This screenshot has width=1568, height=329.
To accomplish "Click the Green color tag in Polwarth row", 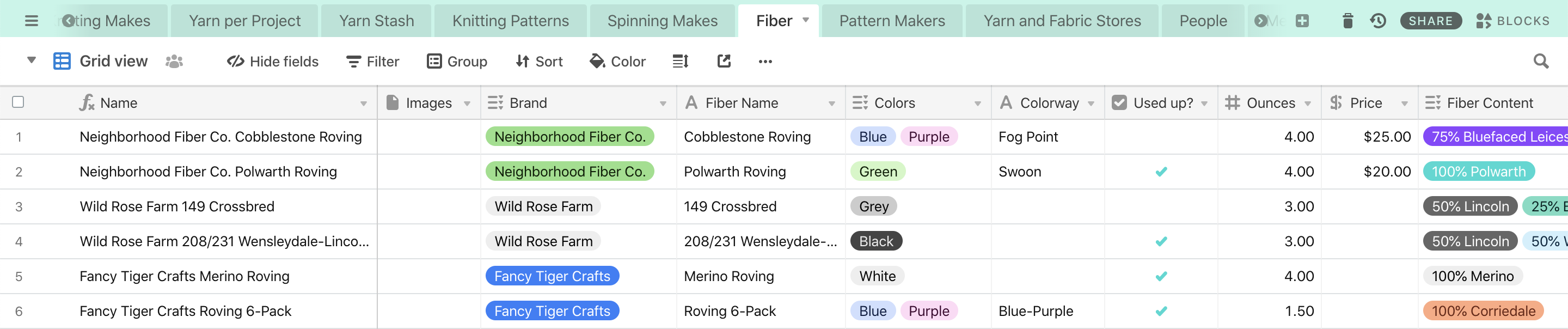I will pyautogui.click(x=878, y=172).
